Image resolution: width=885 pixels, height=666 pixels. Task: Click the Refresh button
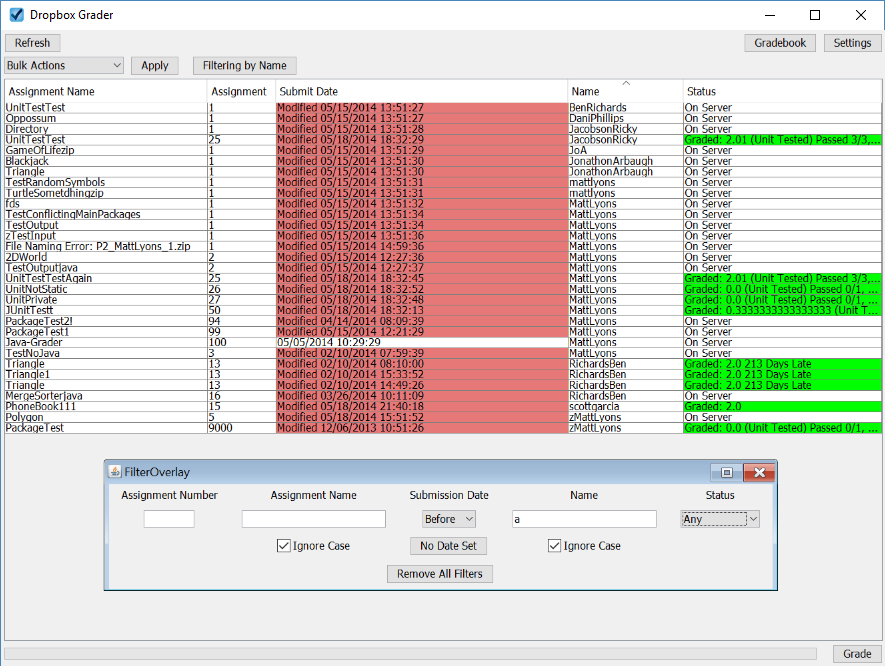[33, 43]
